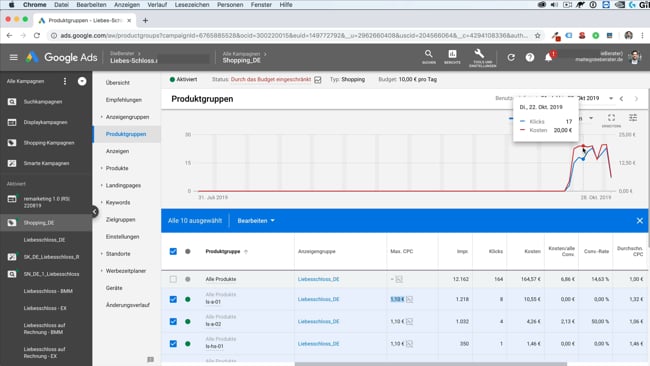Edit the highlighted Max. CPC for ls-a-01
The width and height of the screenshot is (650, 366).
click(397, 299)
